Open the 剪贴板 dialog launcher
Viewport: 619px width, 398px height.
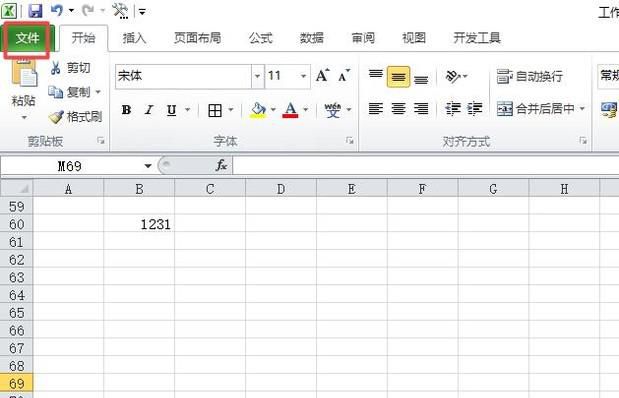tap(101, 140)
